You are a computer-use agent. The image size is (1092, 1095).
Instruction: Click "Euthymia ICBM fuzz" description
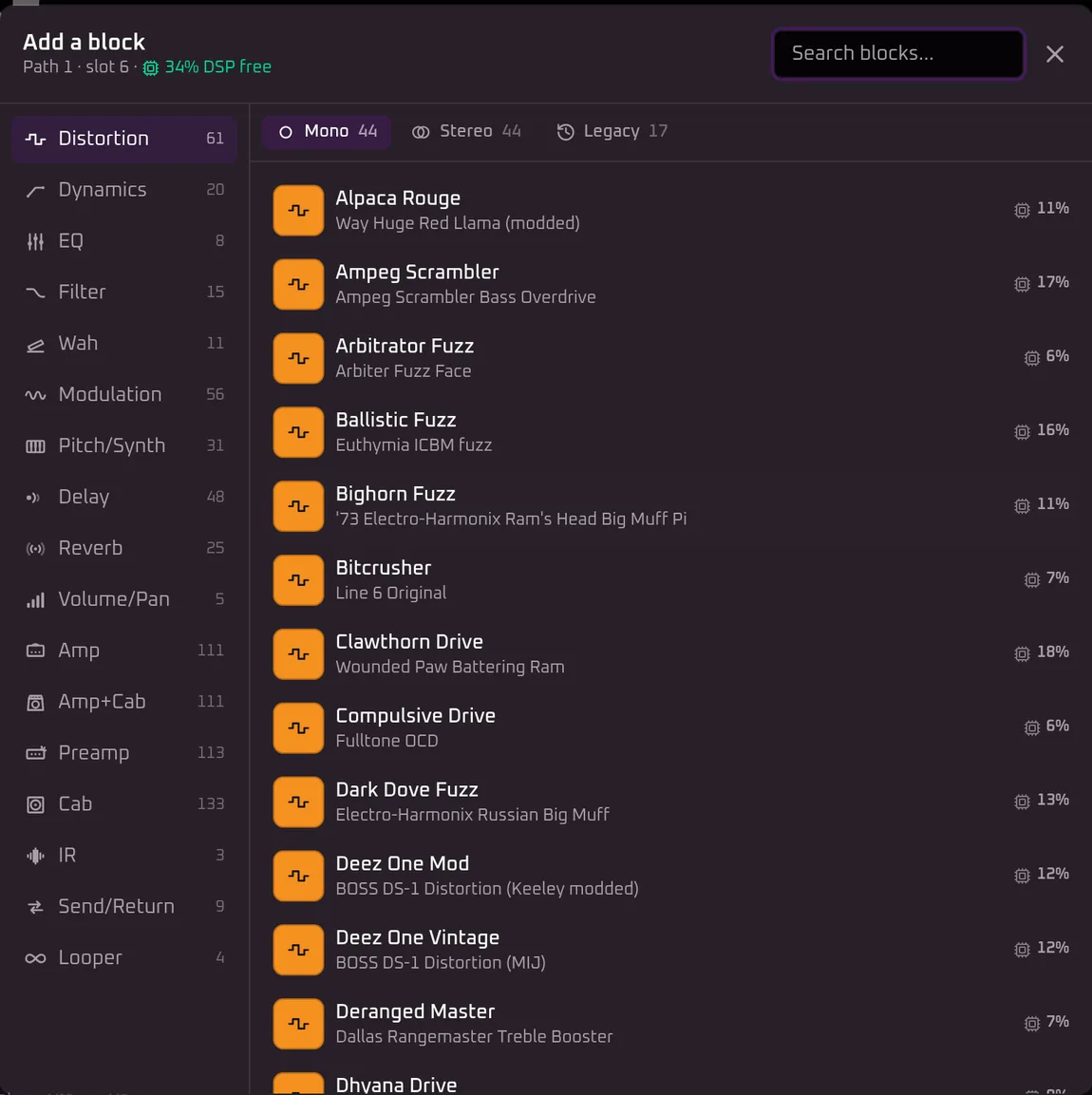[413, 445]
